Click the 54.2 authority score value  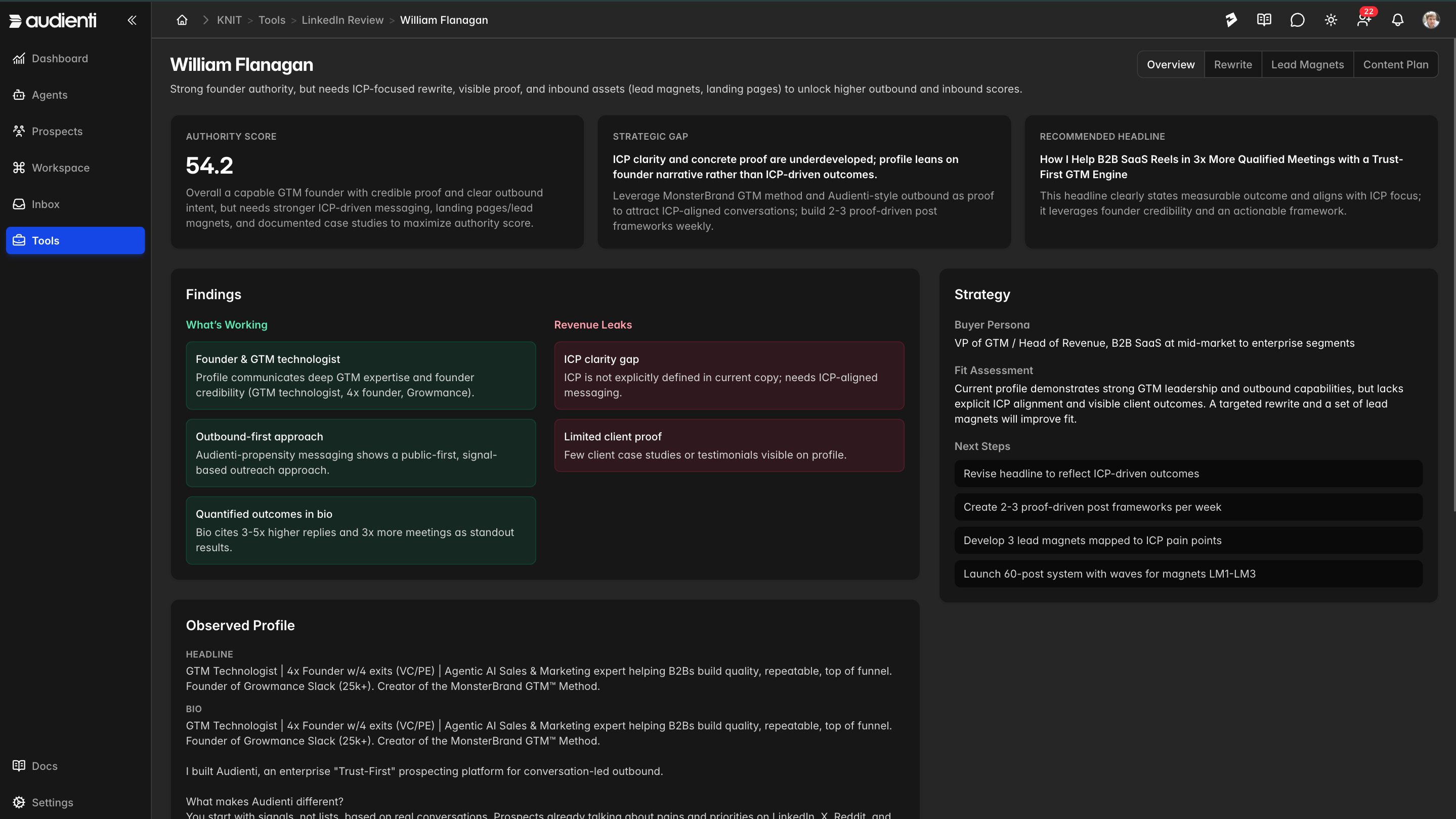(x=209, y=166)
